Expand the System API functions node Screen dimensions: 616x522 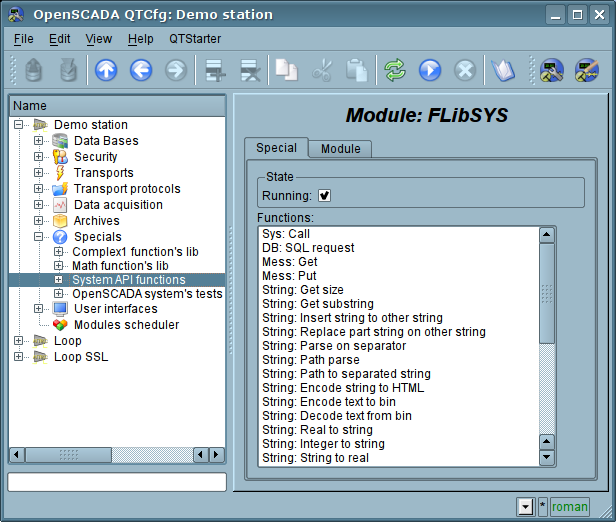pos(58,280)
